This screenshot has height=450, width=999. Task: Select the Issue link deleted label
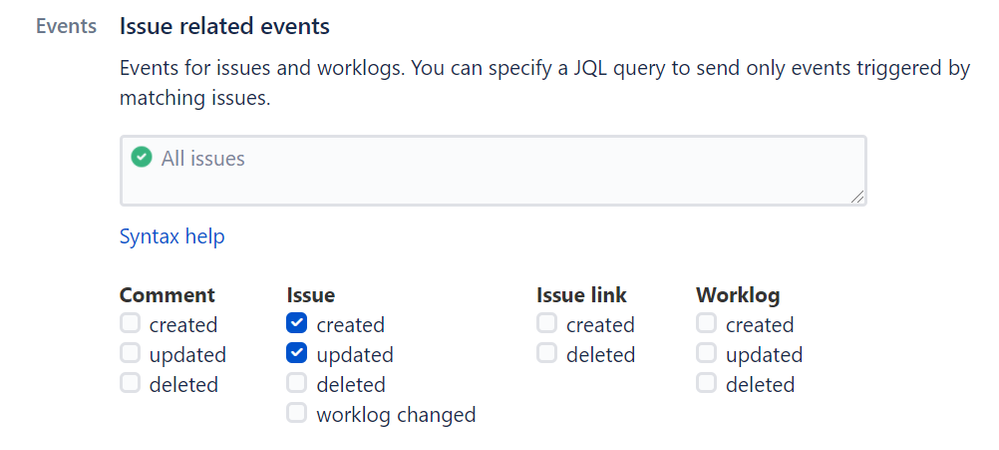(601, 355)
